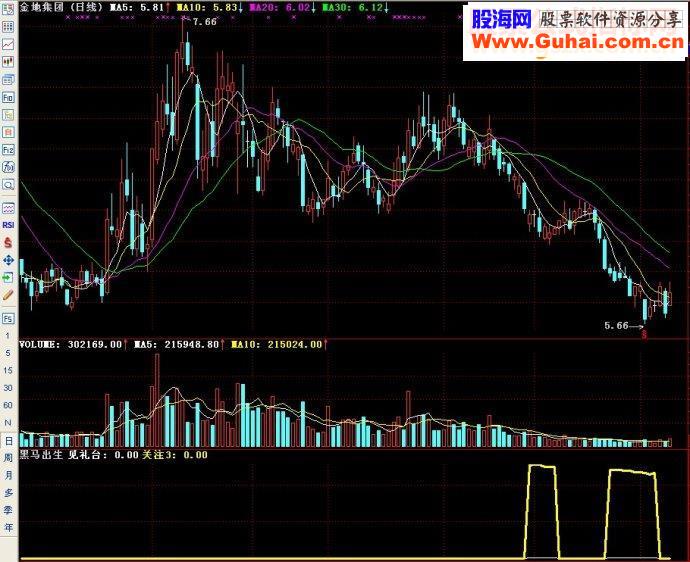
Task: Switch to 1-minute period
Action: [x=7, y=336]
